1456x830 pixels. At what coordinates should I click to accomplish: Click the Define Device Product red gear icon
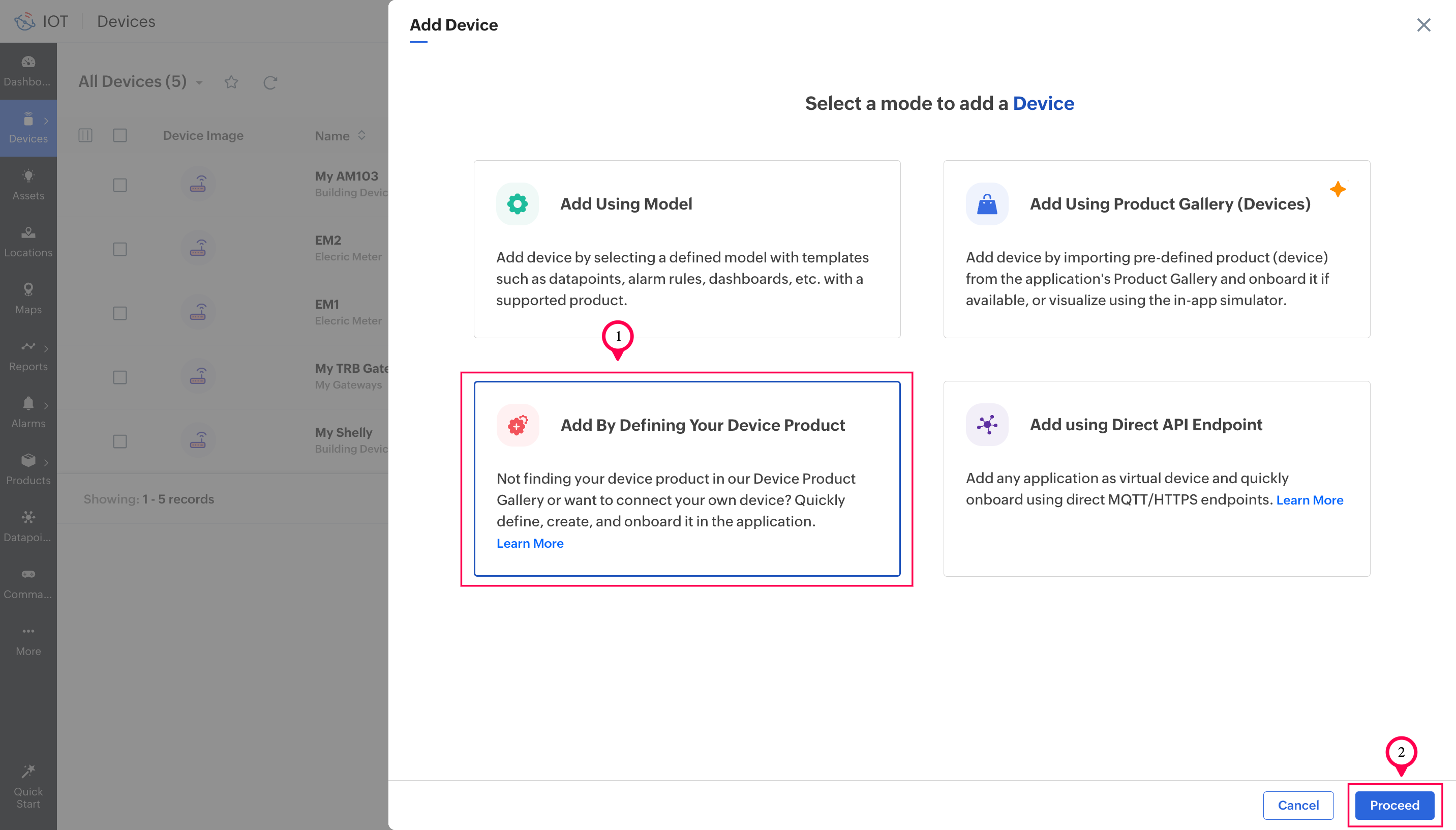(x=517, y=425)
